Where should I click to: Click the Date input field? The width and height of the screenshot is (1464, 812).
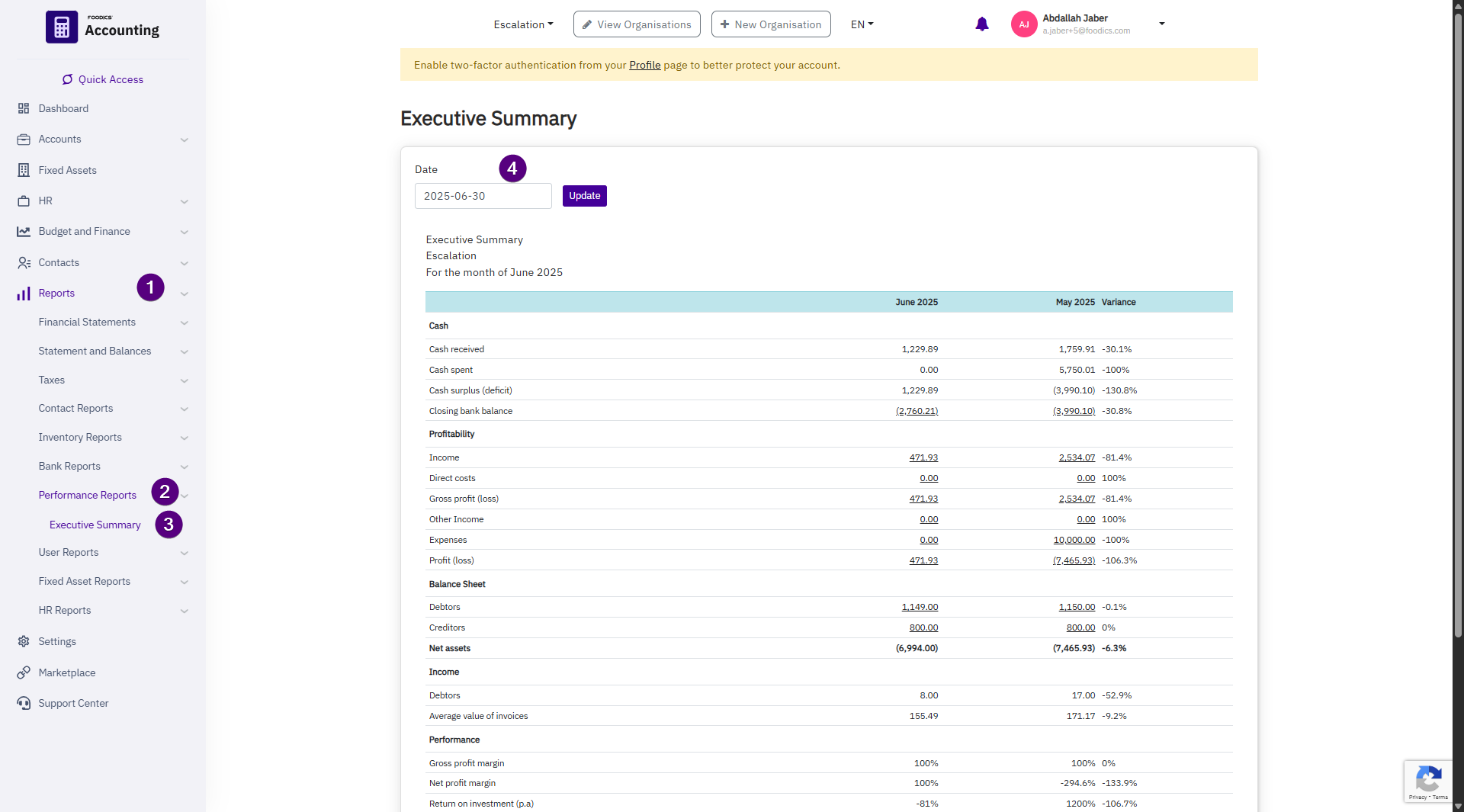click(x=483, y=196)
